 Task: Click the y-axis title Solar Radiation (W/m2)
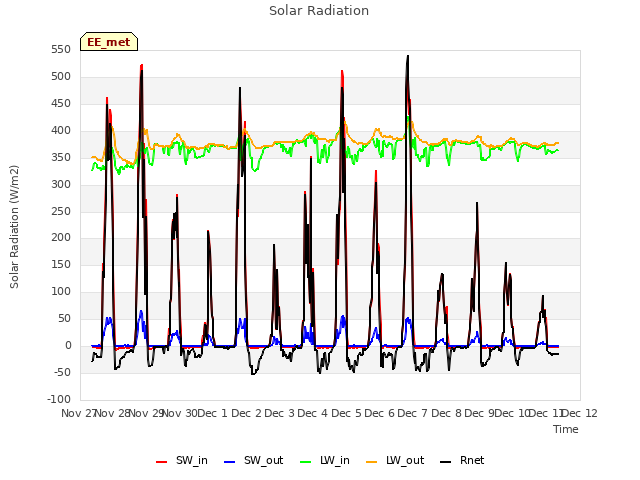pos(14,227)
